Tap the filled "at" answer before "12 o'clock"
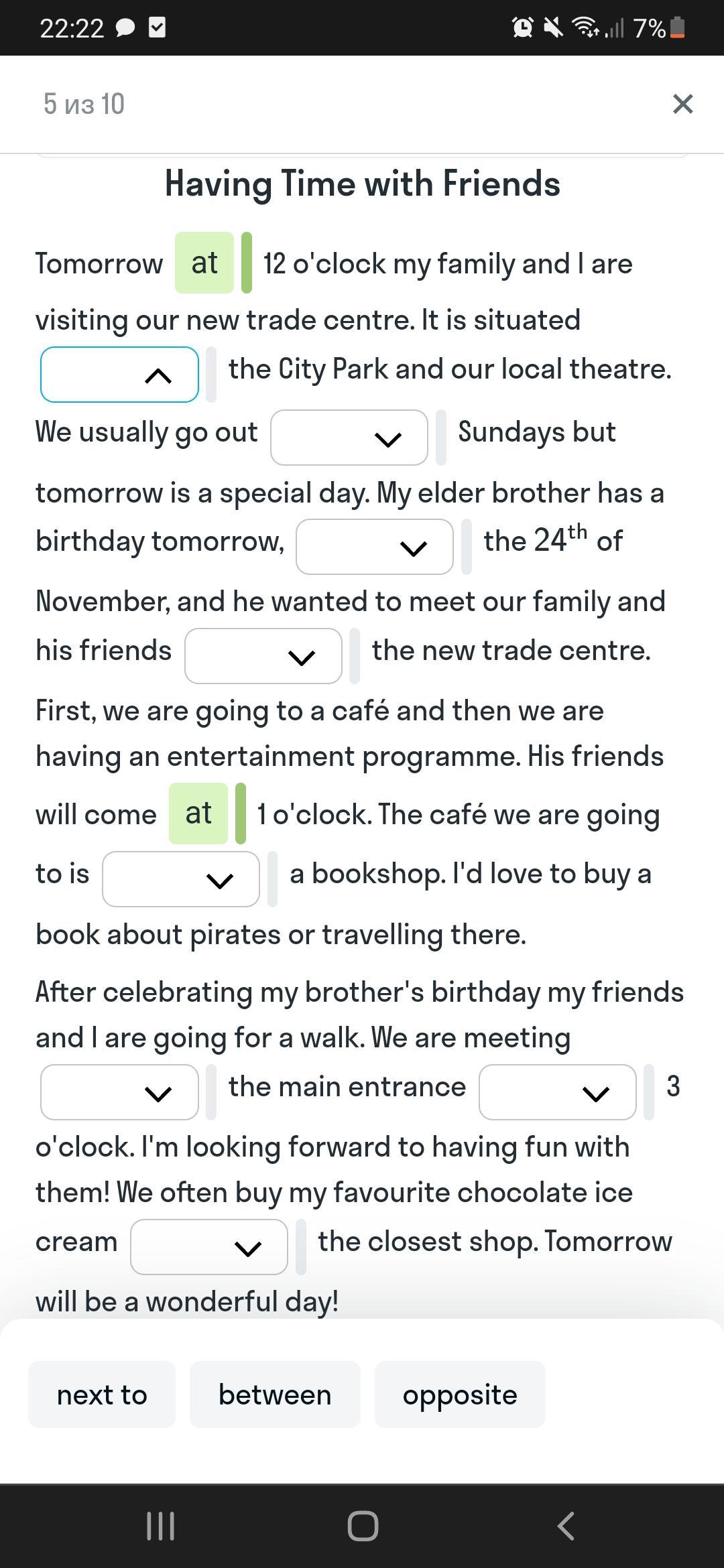The height and width of the screenshot is (1568, 724). (204, 263)
